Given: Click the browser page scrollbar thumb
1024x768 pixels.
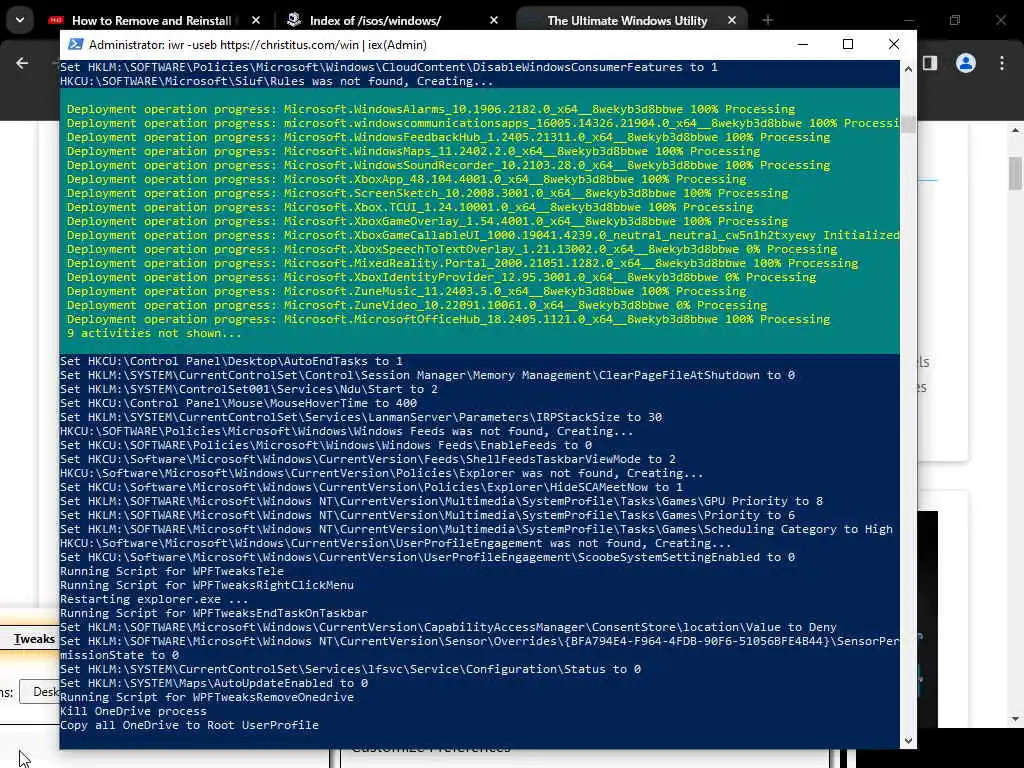Looking at the screenshot, I should 1015,173.
